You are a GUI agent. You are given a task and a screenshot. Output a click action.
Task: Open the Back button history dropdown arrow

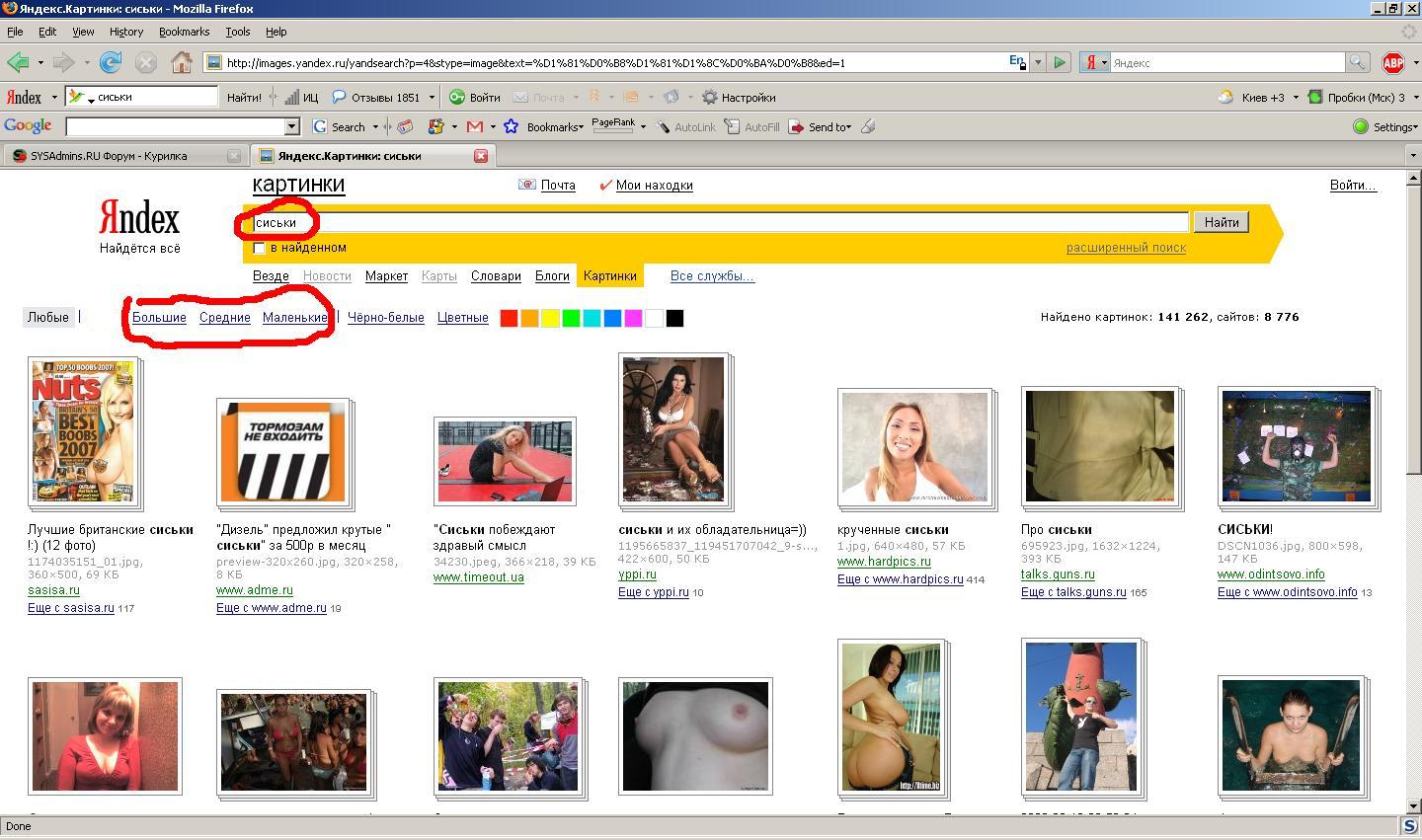click(40, 62)
